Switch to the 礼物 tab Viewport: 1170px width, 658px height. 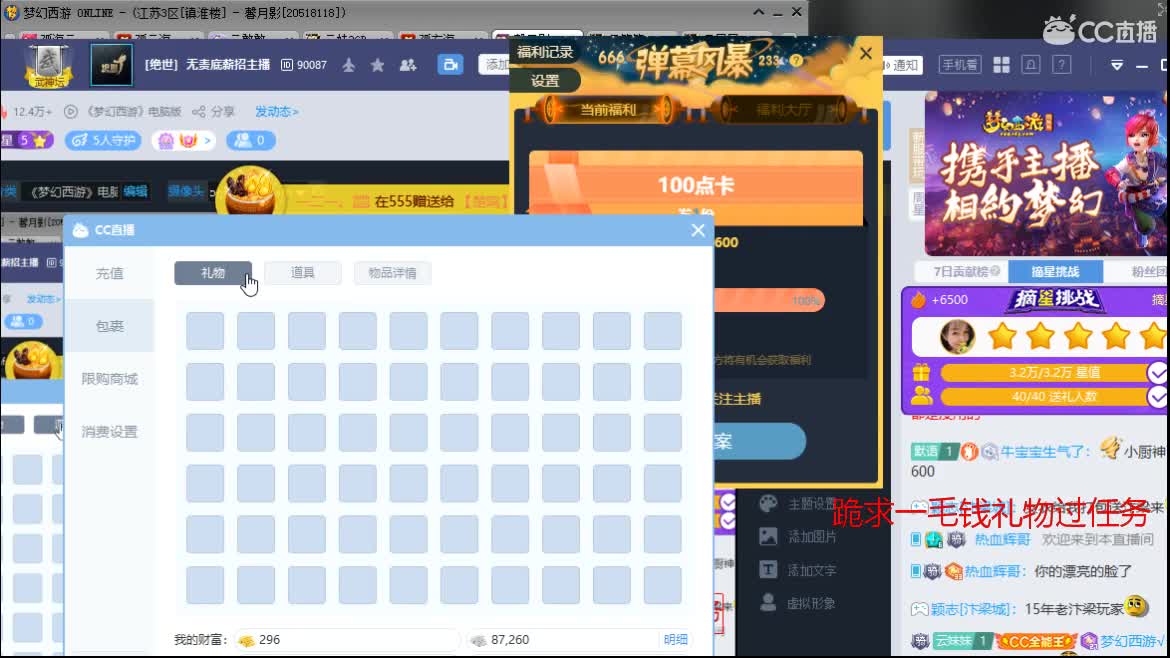213,273
